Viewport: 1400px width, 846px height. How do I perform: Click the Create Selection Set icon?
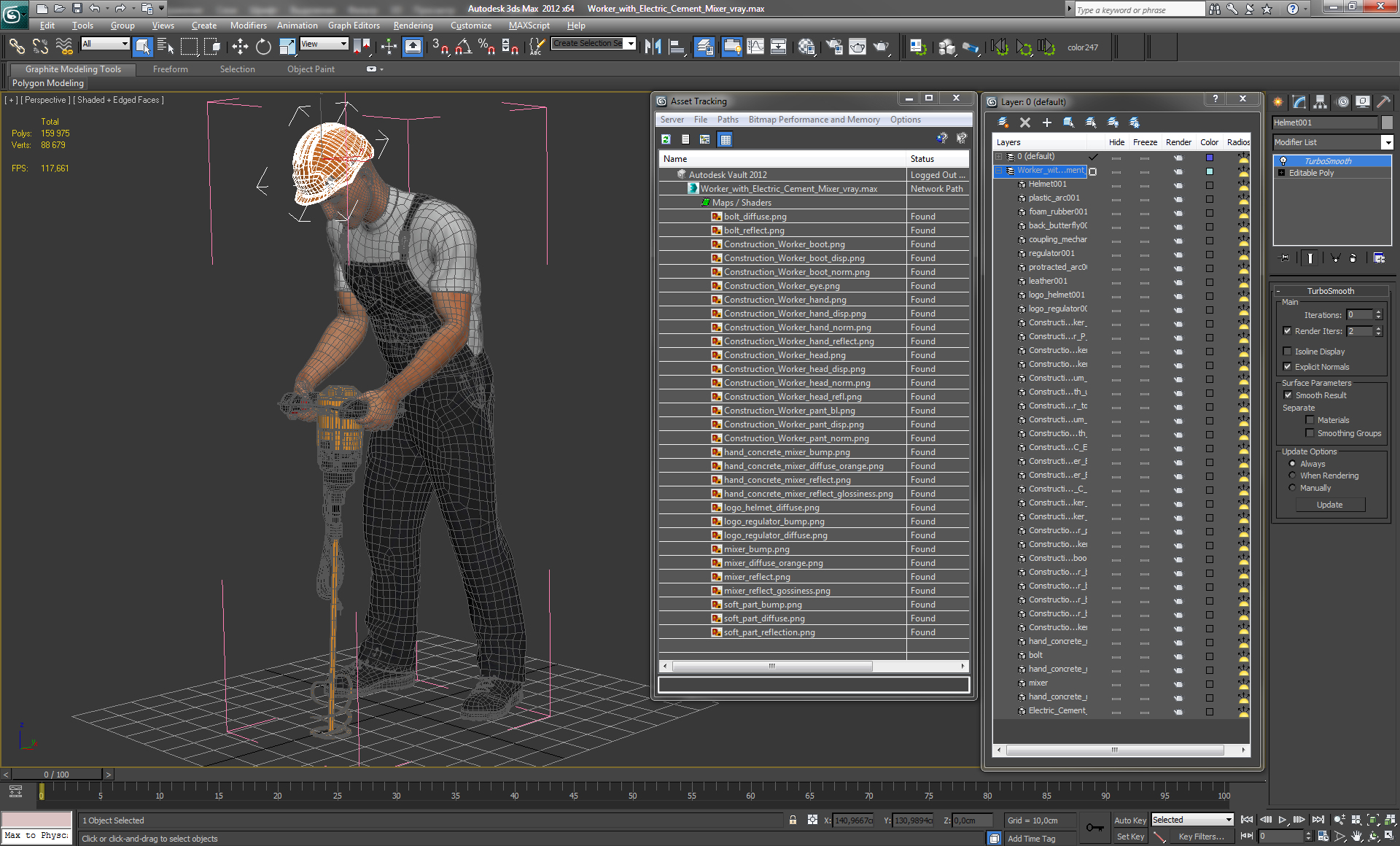click(x=591, y=46)
